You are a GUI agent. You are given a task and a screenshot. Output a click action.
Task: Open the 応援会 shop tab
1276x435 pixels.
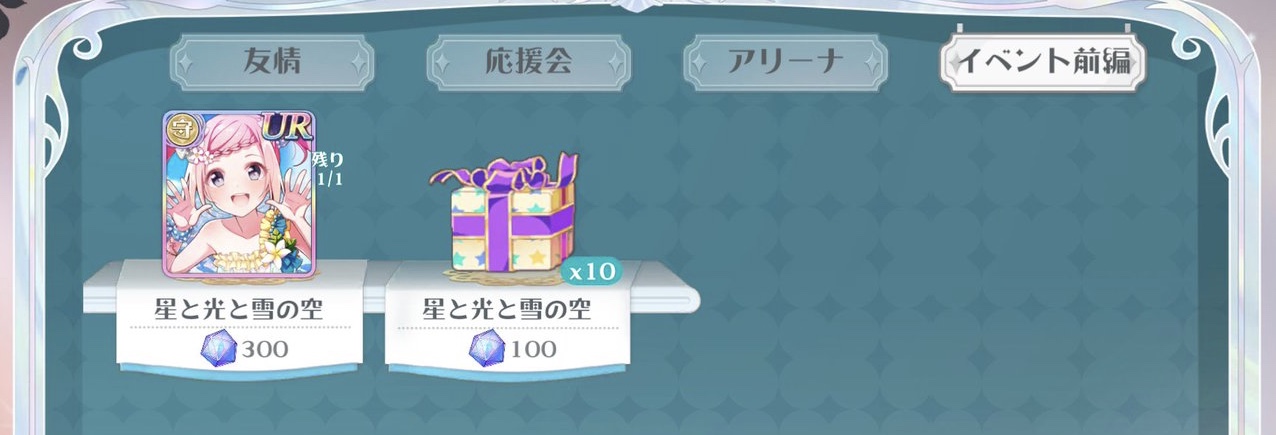528,62
